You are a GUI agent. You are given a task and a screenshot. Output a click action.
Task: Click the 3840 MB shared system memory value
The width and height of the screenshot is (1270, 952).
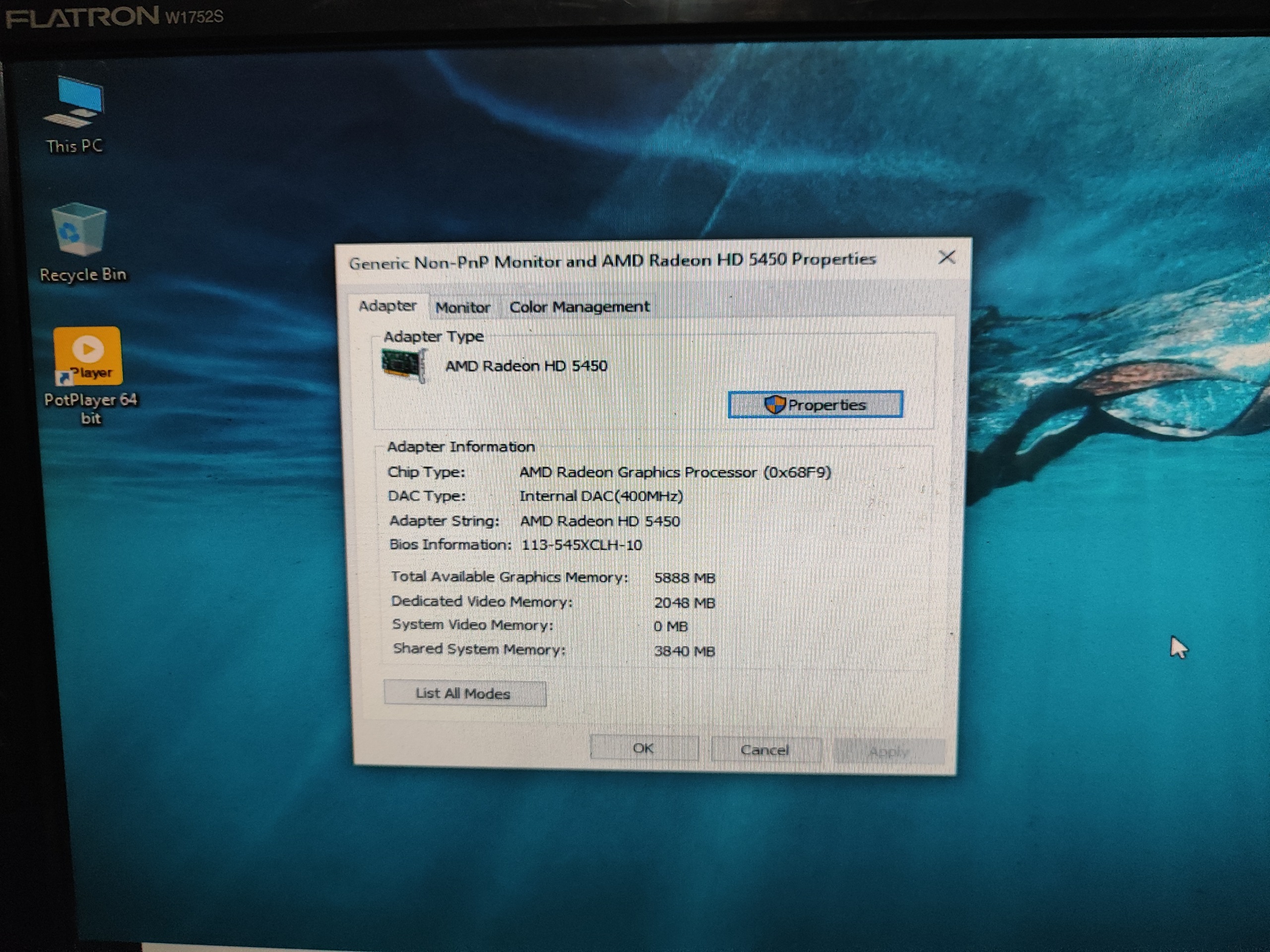pos(685,652)
